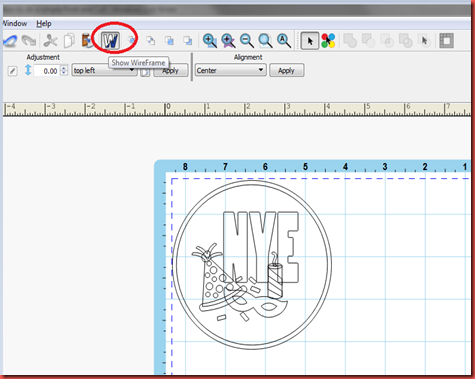Open the Help menu
Viewport: 475px width, 379px height.
pos(44,24)
